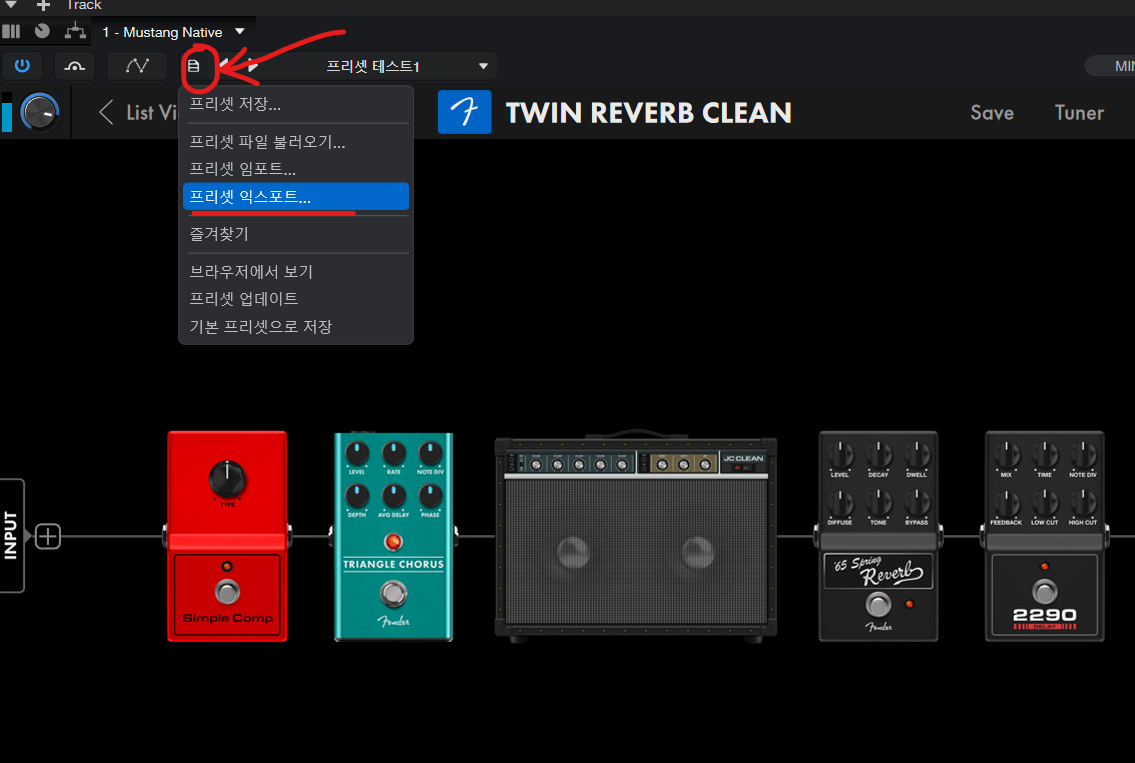The height and width of the screenshot is (763, 1135).
Task: Toggle the plugin power bypass button
Action: (x=22, y=66)
